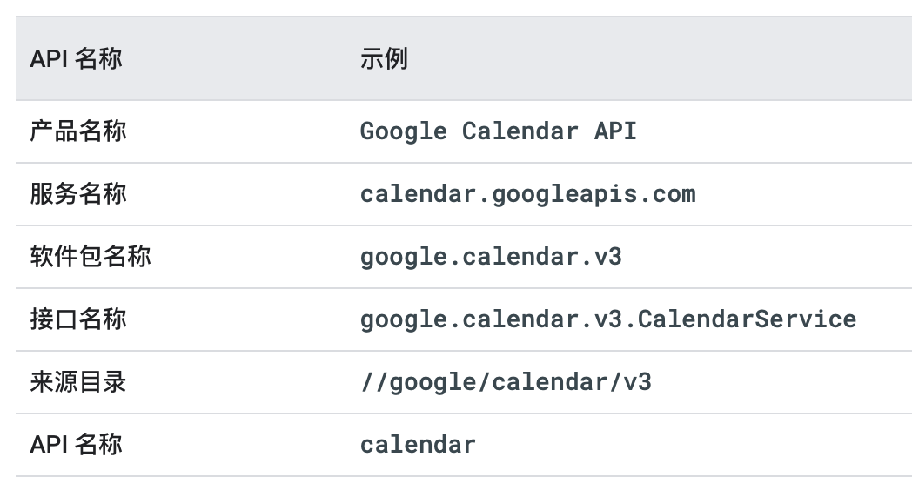Screen dimensions: 913x485
Task: Click 'google.calendar.v3.CalendarService' code text
Action: click(x=608, y=320)
